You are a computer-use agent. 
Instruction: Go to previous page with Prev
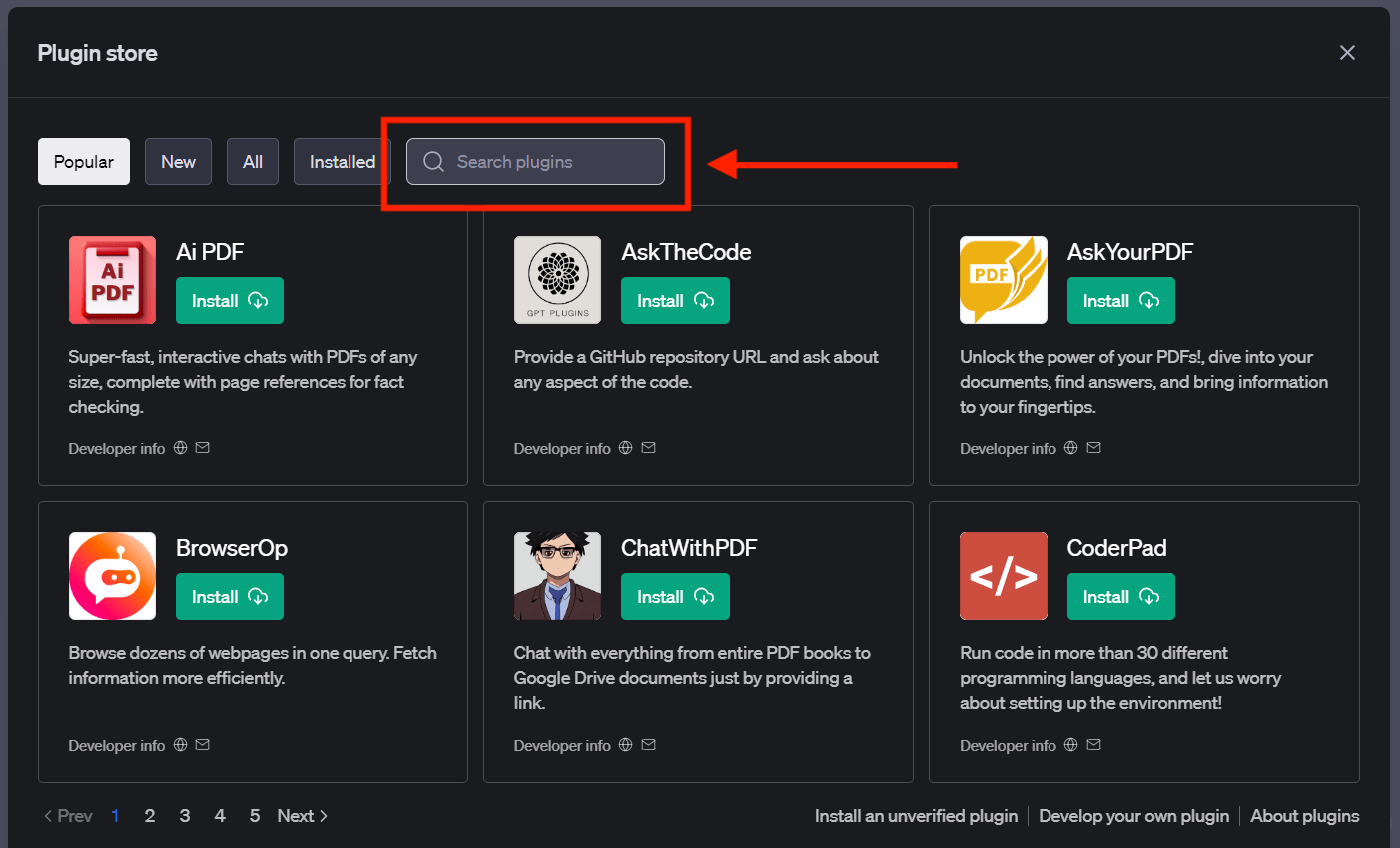pyautogui.click(x=68, y=816)
